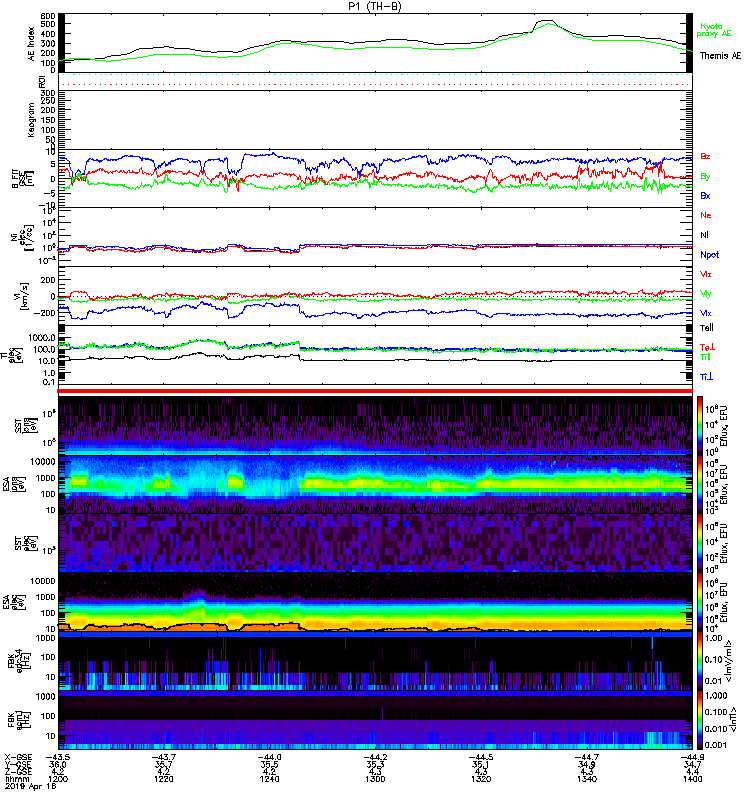Image resolution: width=750 pixels, height=800 pixels.
Task: Click the hhmm row label
Action: (x=15, y=779)
